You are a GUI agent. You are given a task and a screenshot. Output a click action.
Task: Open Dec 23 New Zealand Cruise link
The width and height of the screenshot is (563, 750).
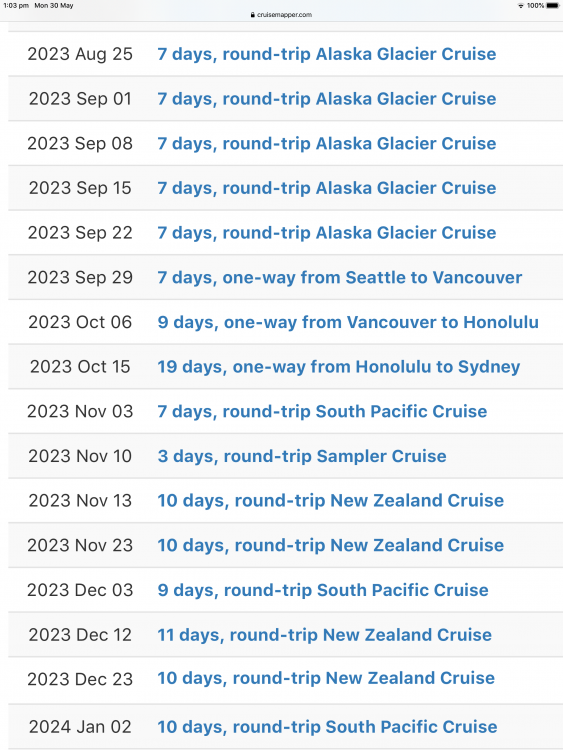click(x=326, y=678)
